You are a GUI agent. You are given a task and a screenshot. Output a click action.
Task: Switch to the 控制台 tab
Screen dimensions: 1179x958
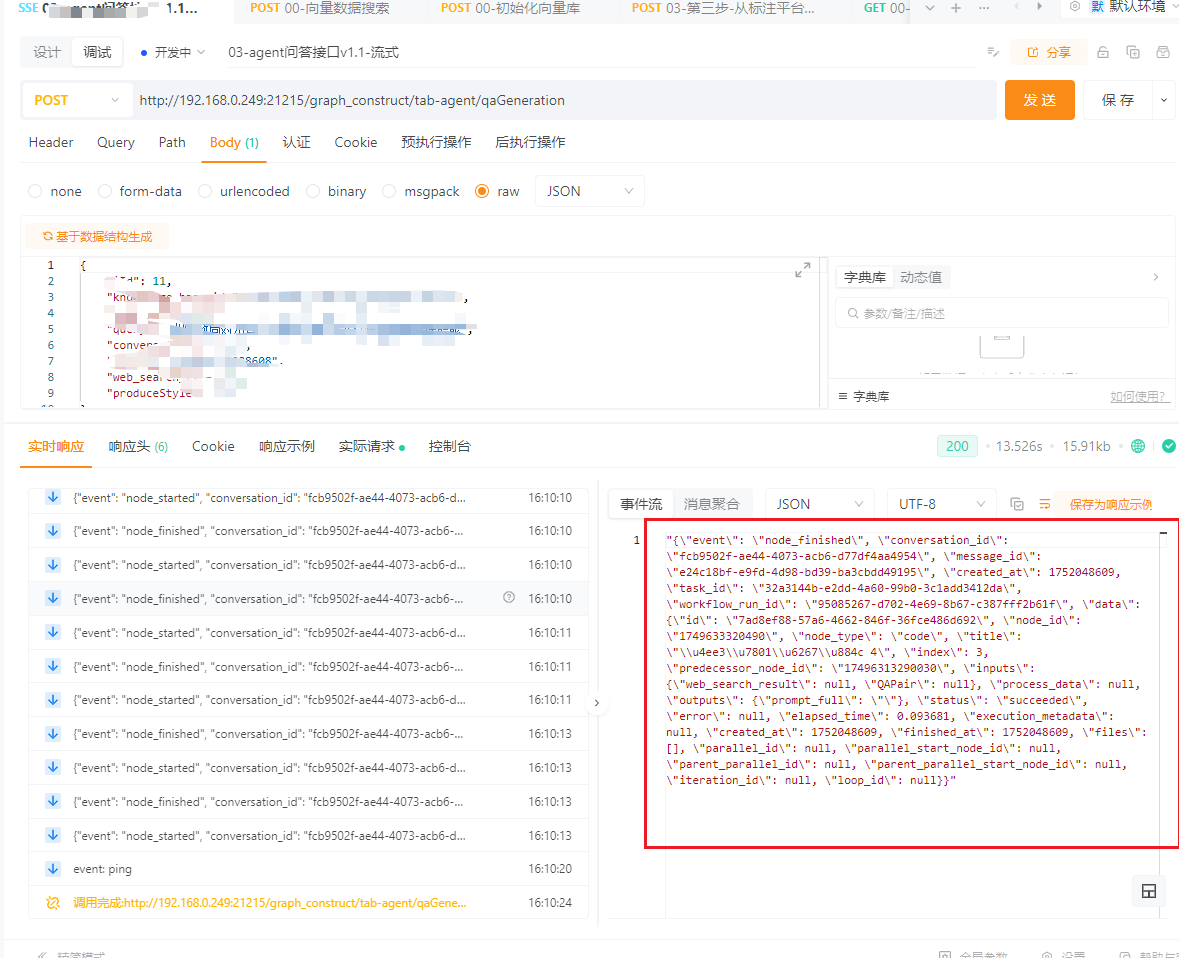pyautogui.click(x=449, y=446)
